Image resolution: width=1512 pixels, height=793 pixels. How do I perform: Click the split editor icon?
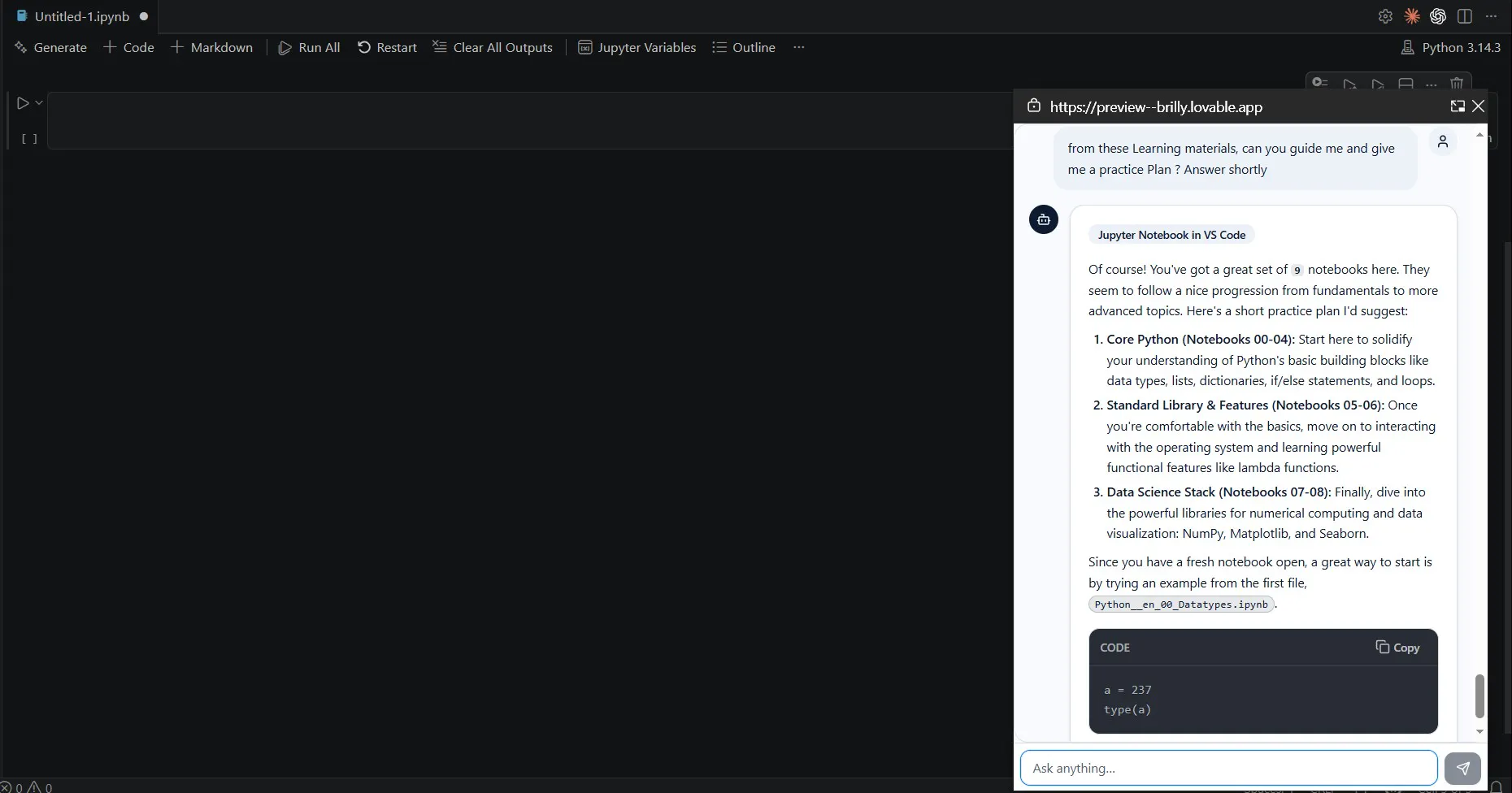point(1465,16)
